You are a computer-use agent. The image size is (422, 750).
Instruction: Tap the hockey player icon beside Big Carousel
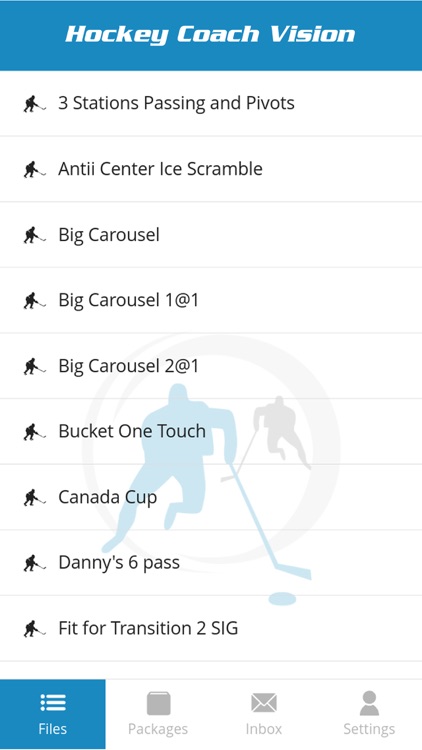point(35,235)
